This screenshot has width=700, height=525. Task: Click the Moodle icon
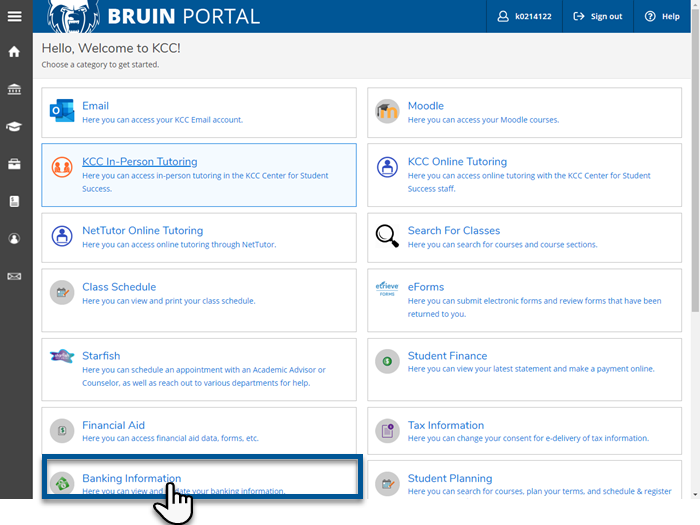coord(387,111)
